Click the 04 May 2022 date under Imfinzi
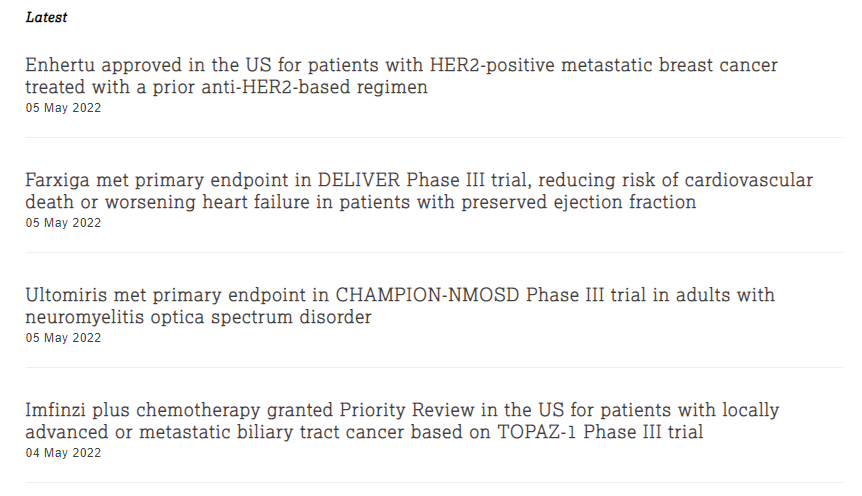The image size is (862, 496). click(63, 453)
